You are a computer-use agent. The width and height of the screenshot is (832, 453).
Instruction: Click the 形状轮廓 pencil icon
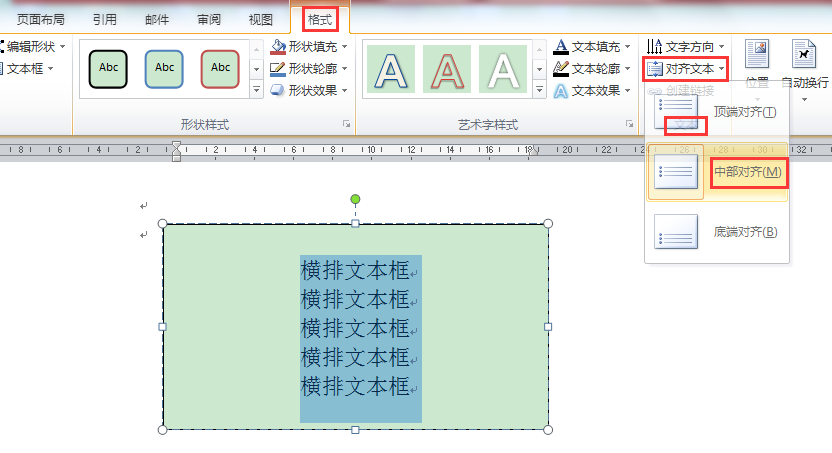click(x=278, y=68)
